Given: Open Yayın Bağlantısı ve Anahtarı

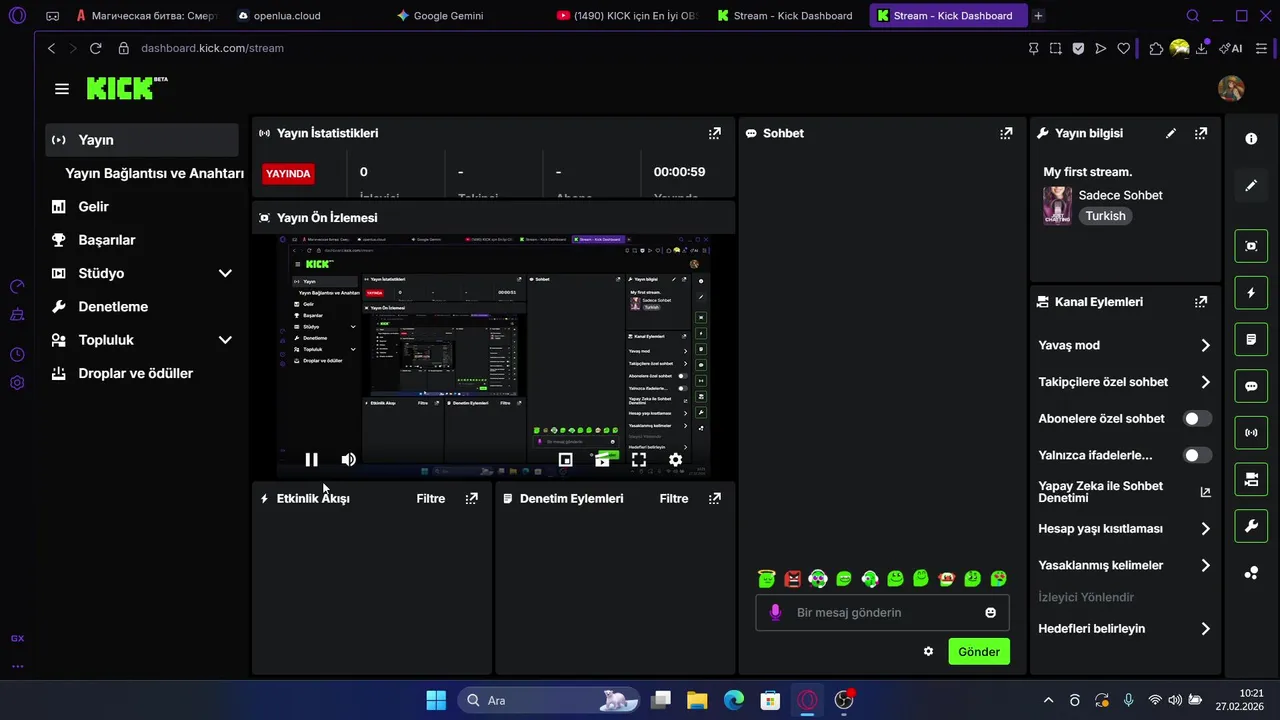Looking at the screenshot, I should coord(154,173).
